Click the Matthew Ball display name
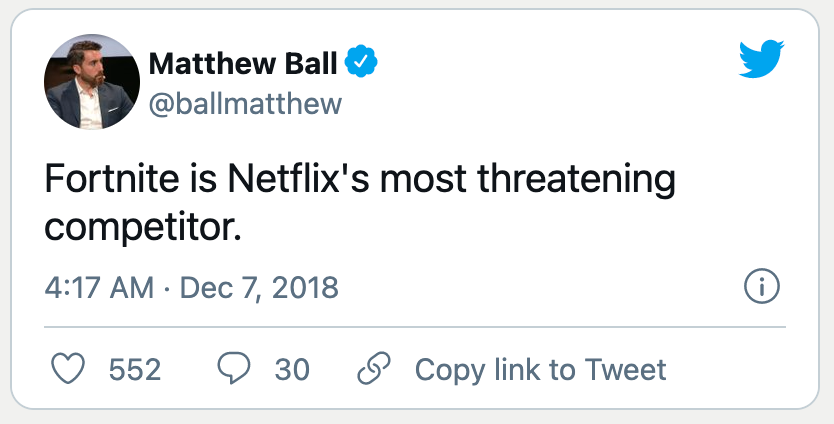 click(243, 64)
